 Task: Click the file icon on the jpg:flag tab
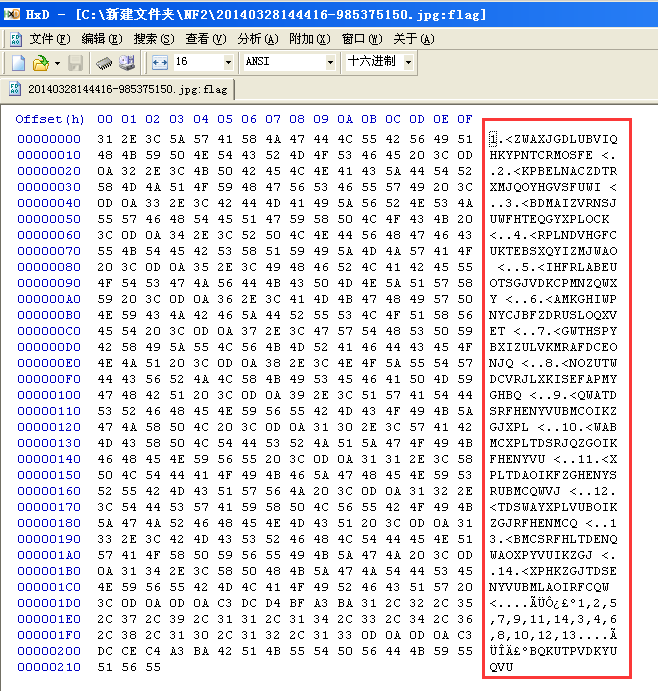[16, 89]
